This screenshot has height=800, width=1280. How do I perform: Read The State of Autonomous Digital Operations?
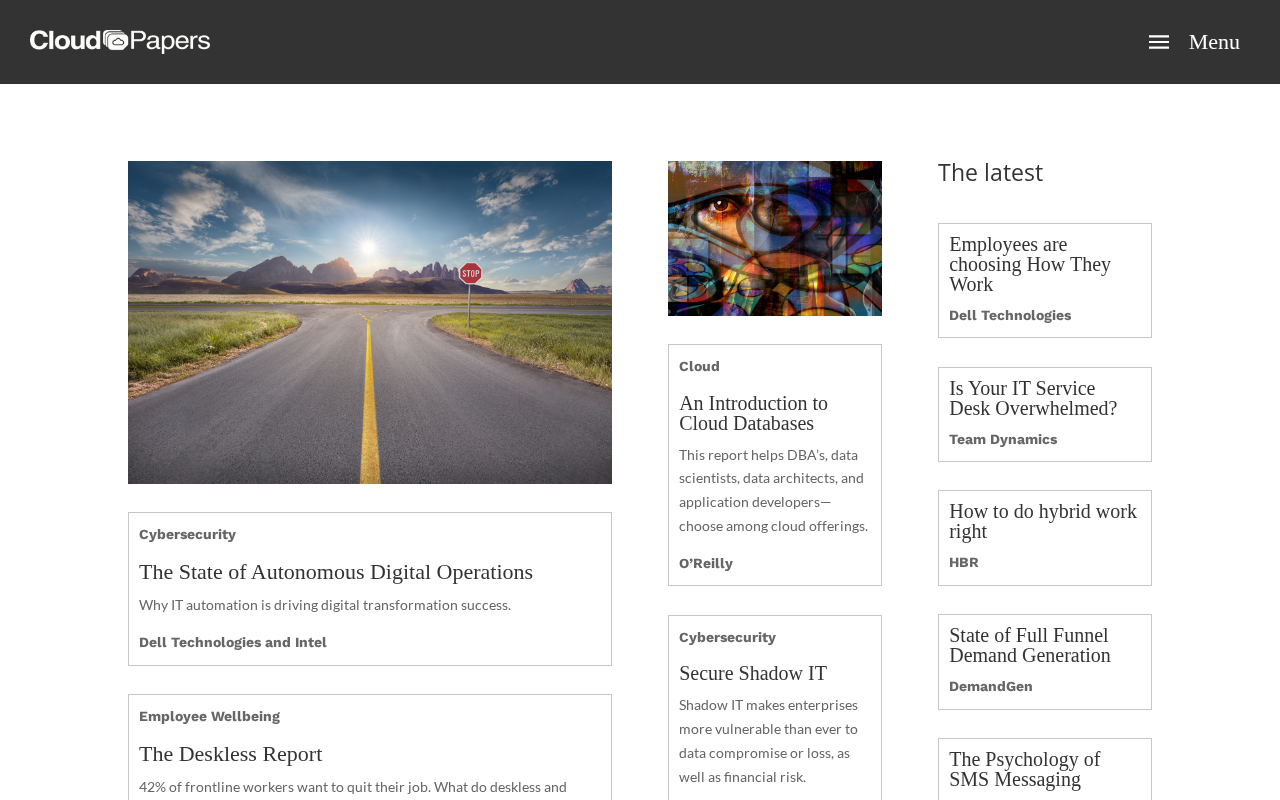coord(336,572)
